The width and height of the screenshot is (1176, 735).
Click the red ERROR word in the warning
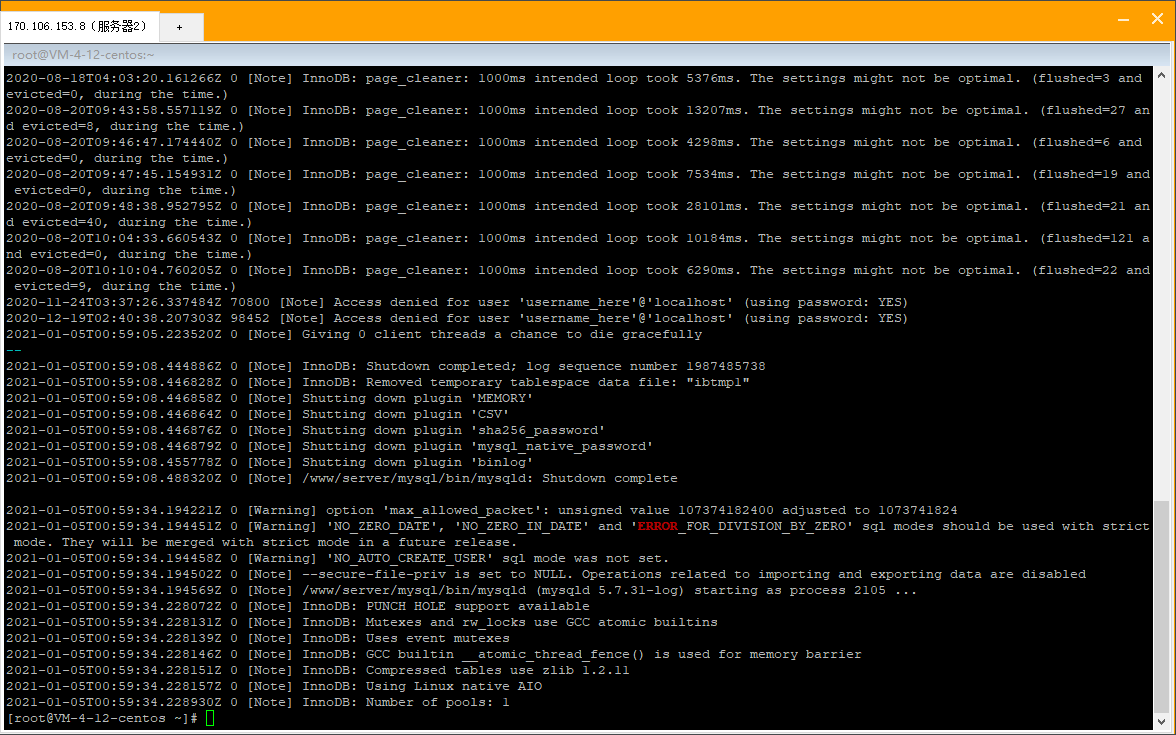coord(658,526)
